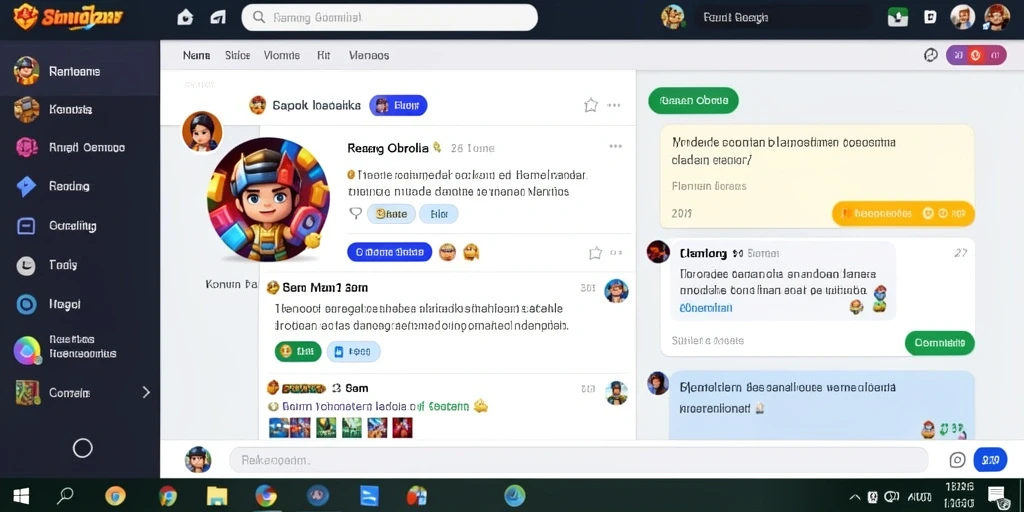1024x512 pixels.
Task: Switch to the Menoos tab
Action: click(x=369, y=56)
